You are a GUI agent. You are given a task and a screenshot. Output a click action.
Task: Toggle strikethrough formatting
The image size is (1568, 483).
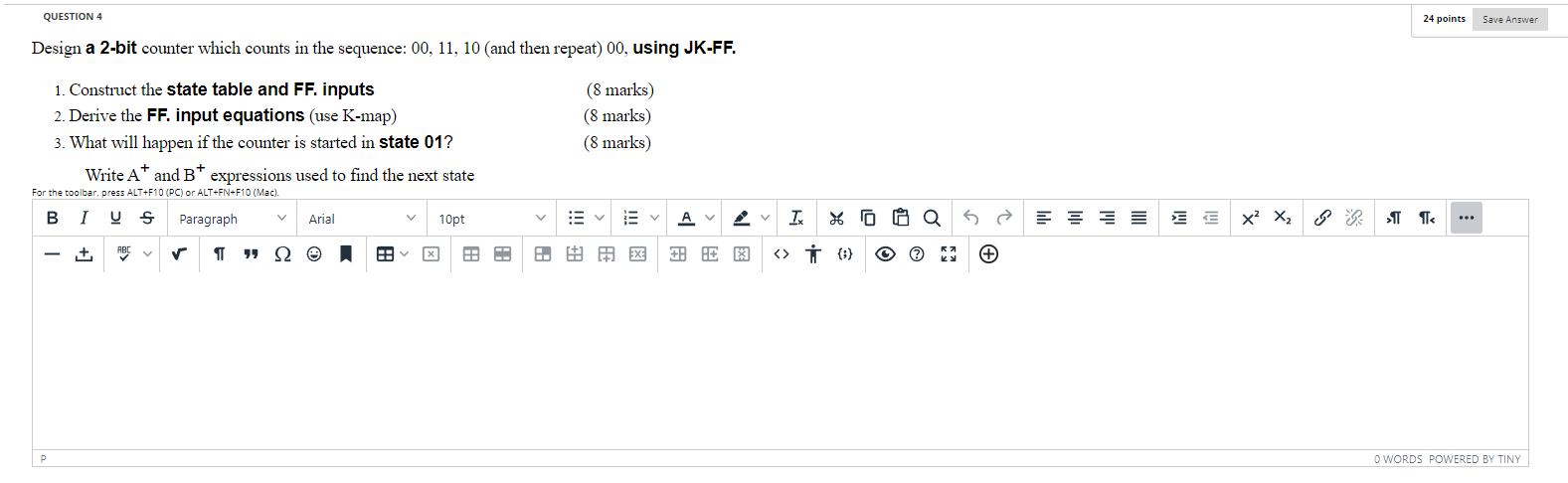click(x=147, y=218)
